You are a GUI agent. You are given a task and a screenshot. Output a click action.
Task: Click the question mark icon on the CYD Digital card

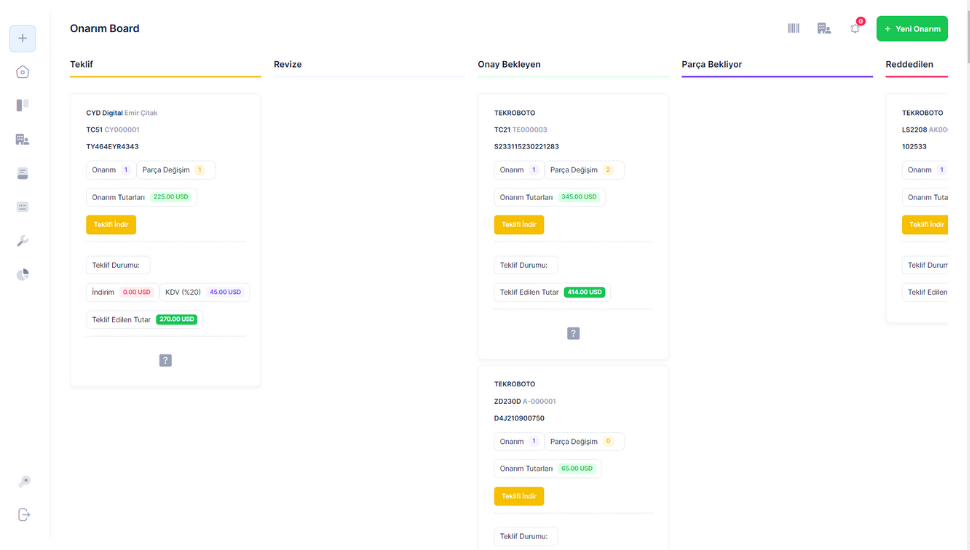coord(165,360)
